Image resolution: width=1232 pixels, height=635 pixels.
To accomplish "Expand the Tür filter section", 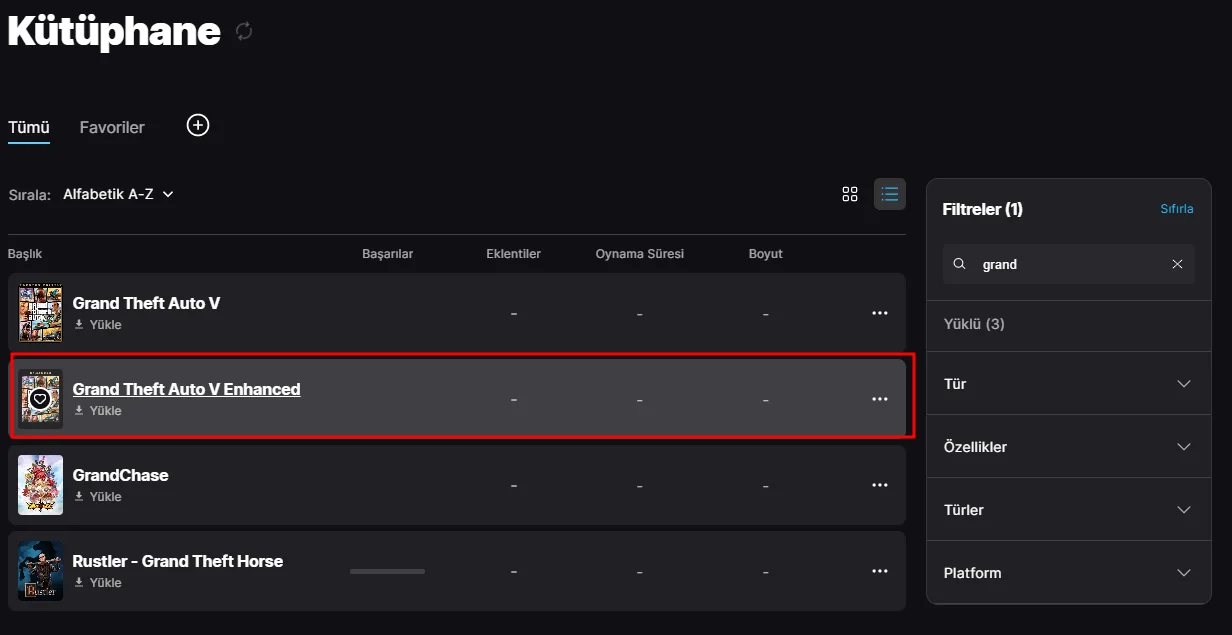I will [x=1069, y=384].
